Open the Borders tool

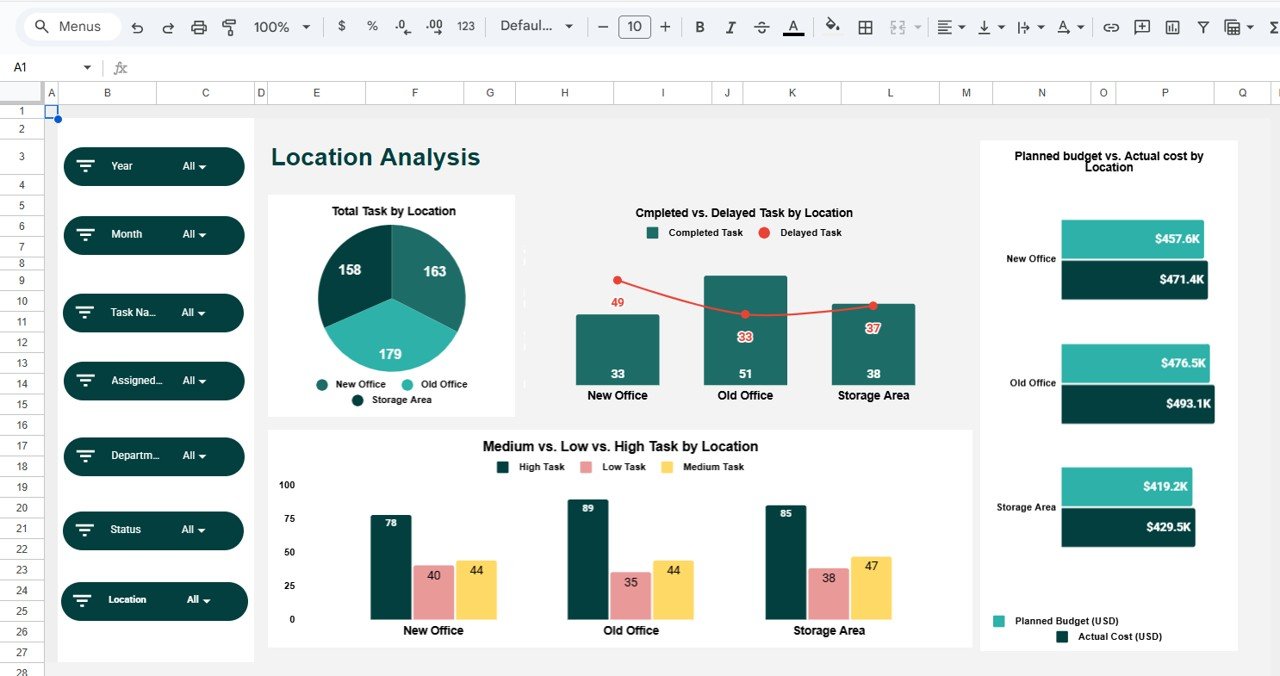864,27
